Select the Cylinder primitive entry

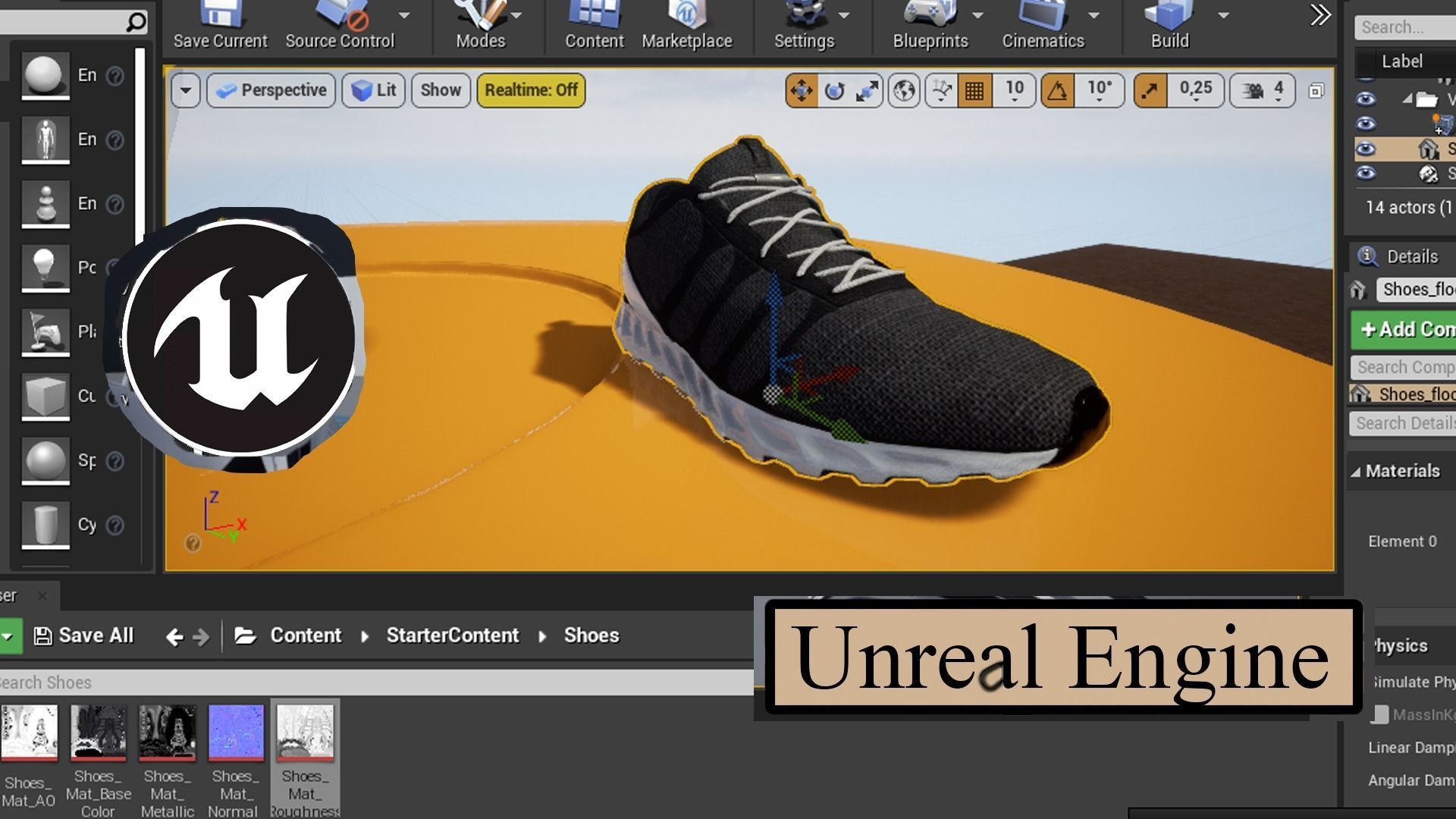pos(45,525)
